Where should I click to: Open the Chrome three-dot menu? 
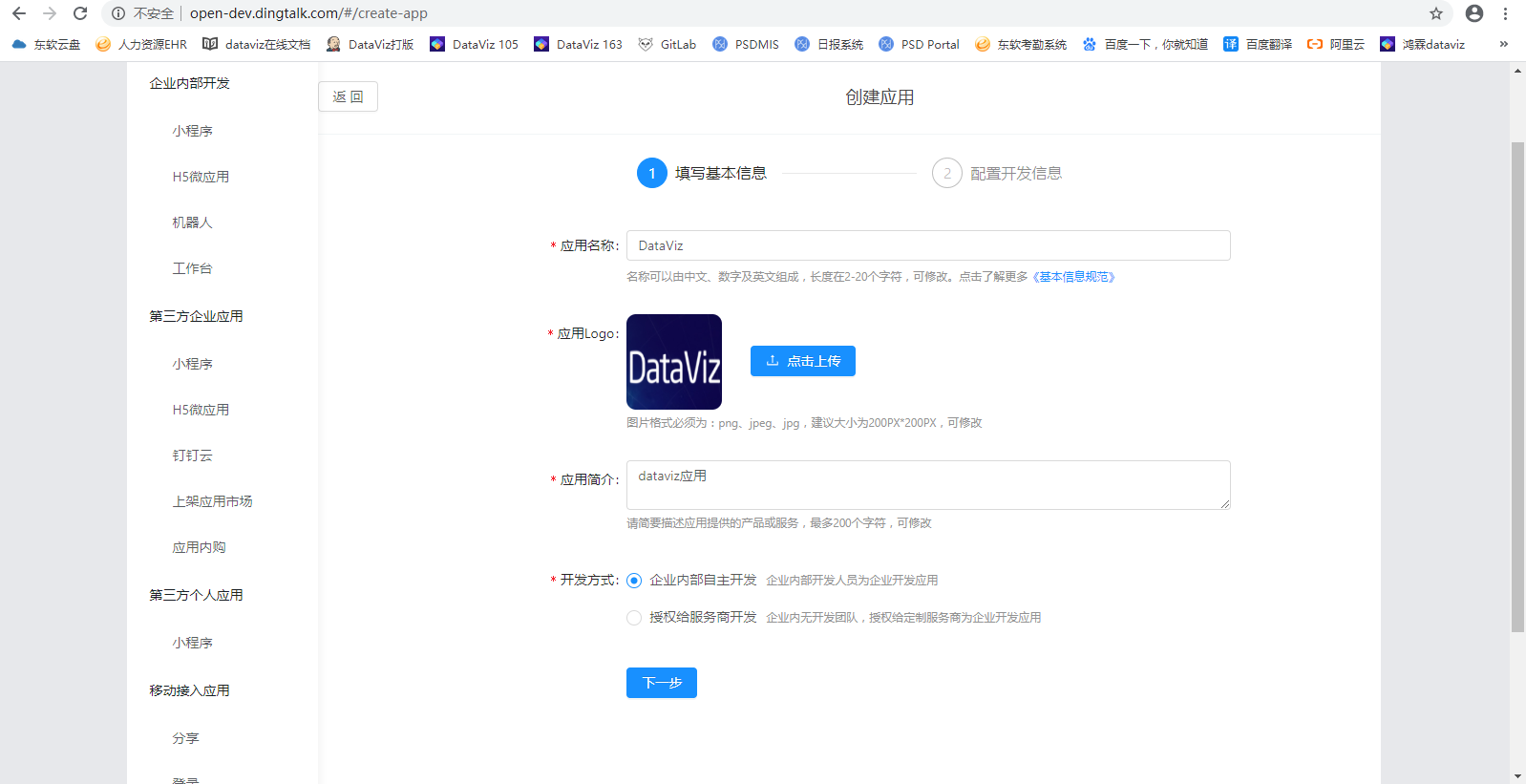[1505, 13]
